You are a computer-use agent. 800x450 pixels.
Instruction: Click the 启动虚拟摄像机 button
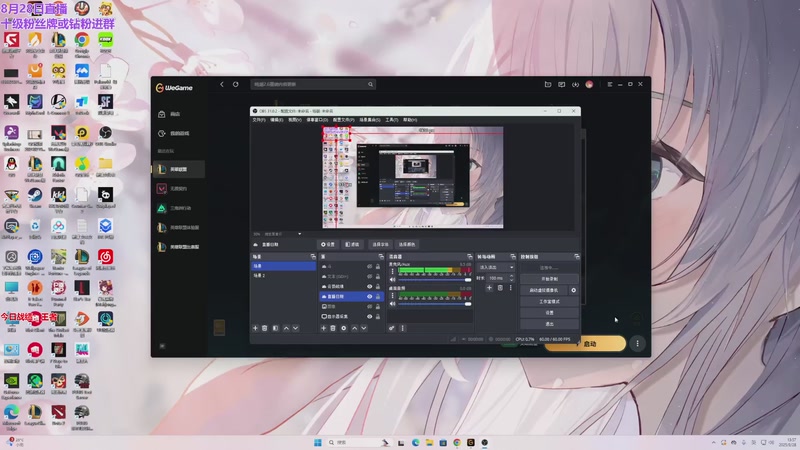click(544, 290)
